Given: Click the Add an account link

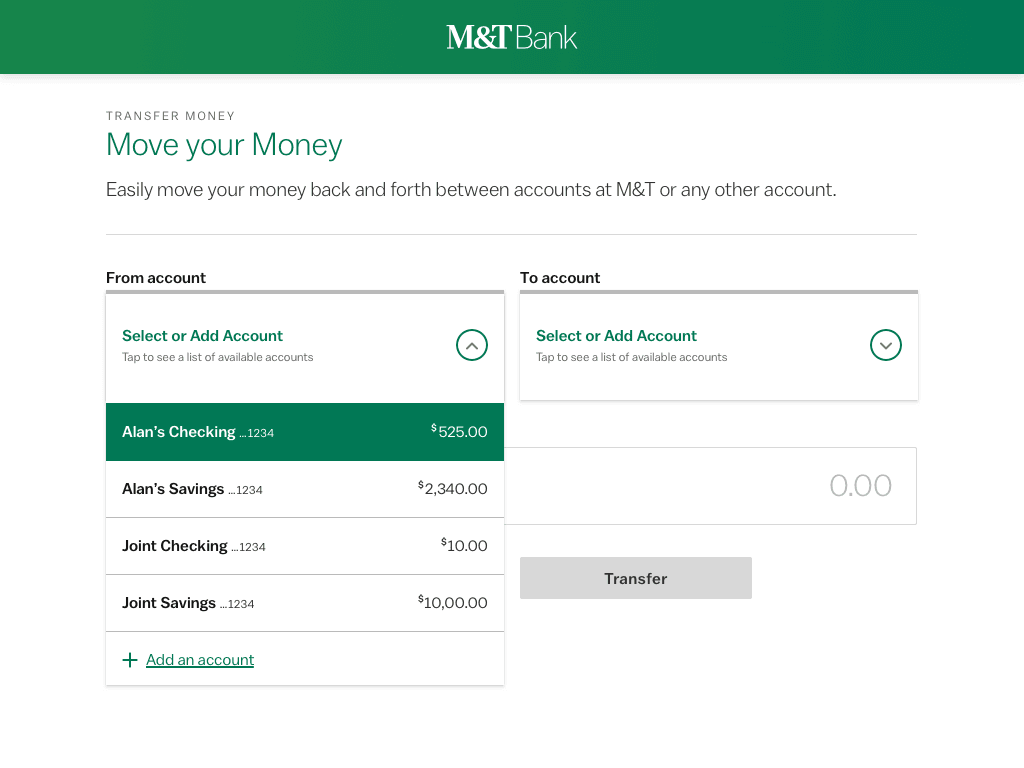Looking at the screenshot, I should (x=200, y=660).
